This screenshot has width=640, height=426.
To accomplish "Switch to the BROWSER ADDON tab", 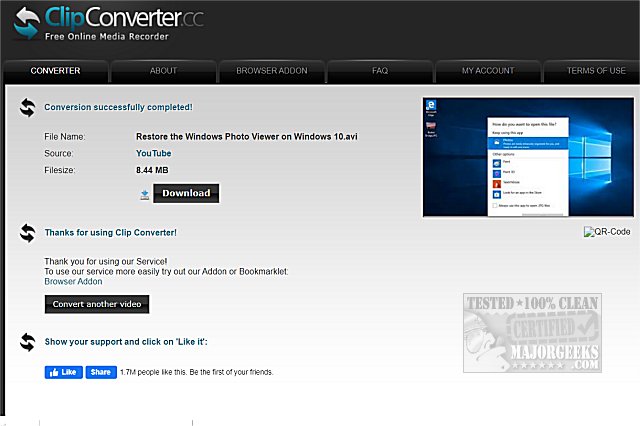I will (272, 71).
